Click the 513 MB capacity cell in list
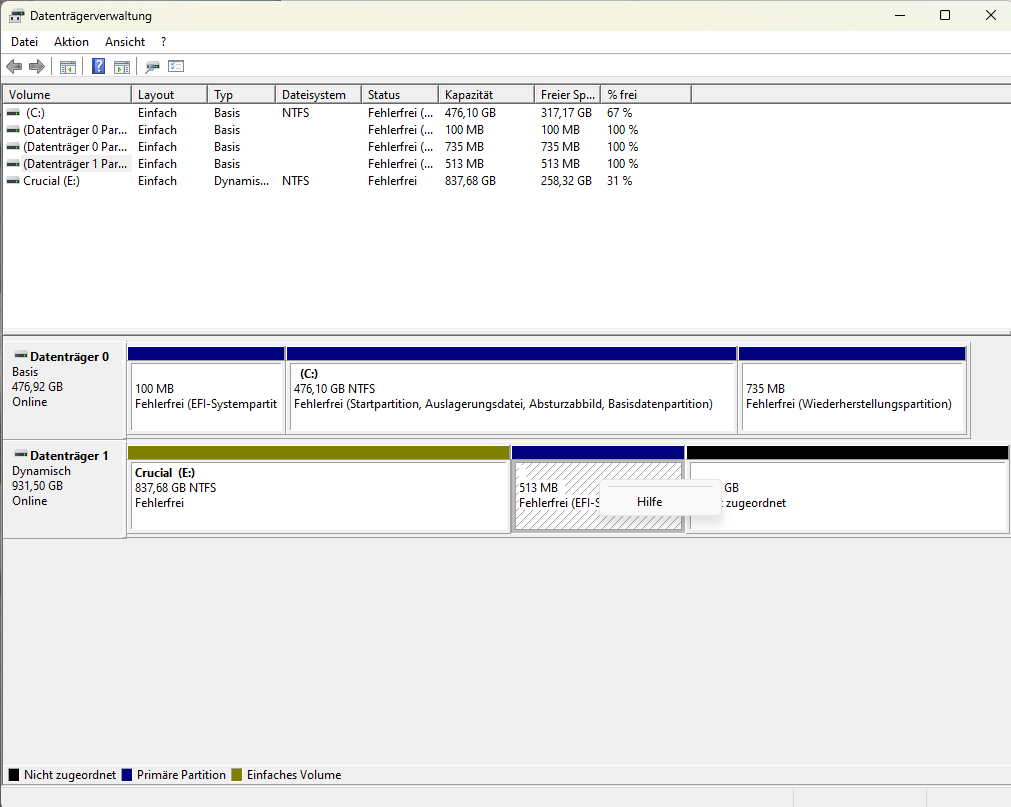The width and height of the screenshot is (1011, 807). pos(464,164)
